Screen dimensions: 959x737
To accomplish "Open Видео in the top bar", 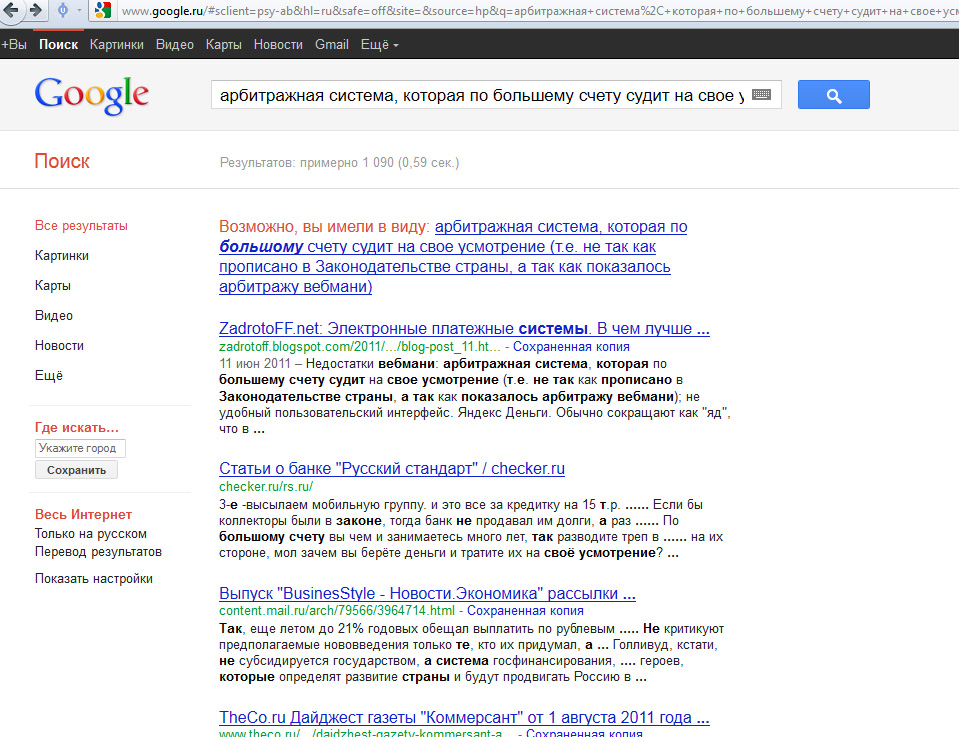I will coord(175,45).
